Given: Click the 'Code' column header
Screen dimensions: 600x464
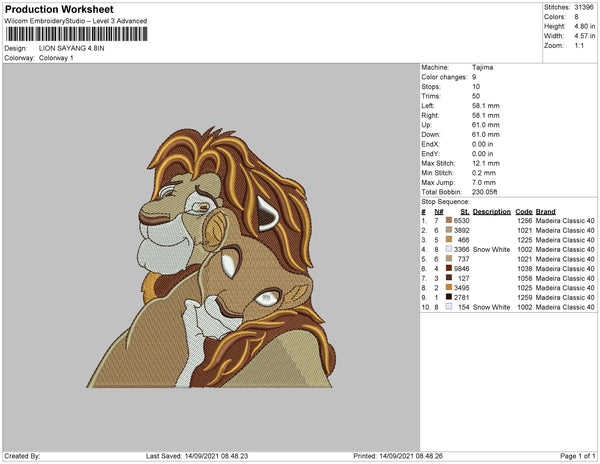Looking at the screenshot, I should 524,212.
